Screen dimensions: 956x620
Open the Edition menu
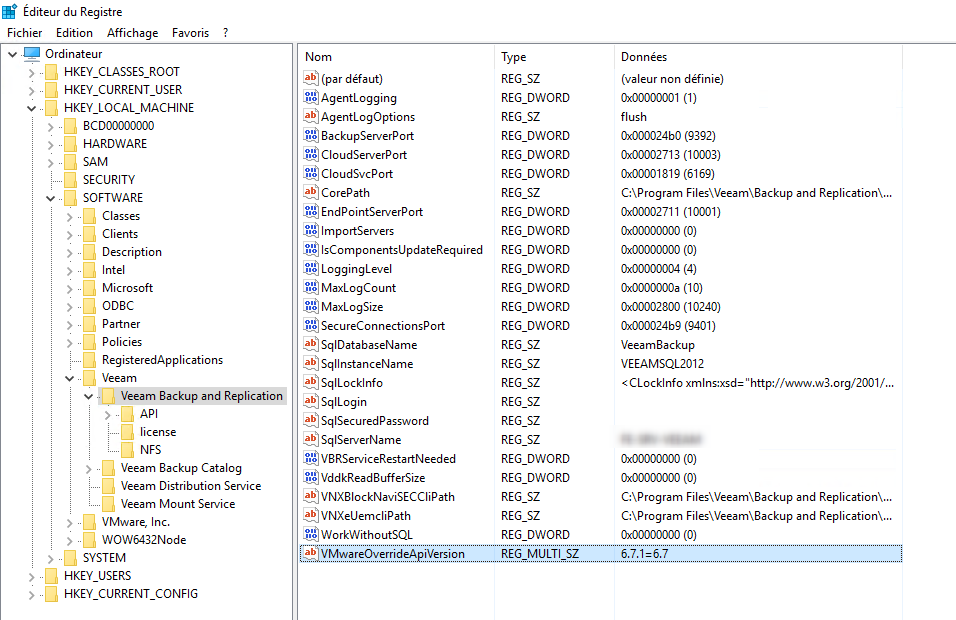point(74,33)
